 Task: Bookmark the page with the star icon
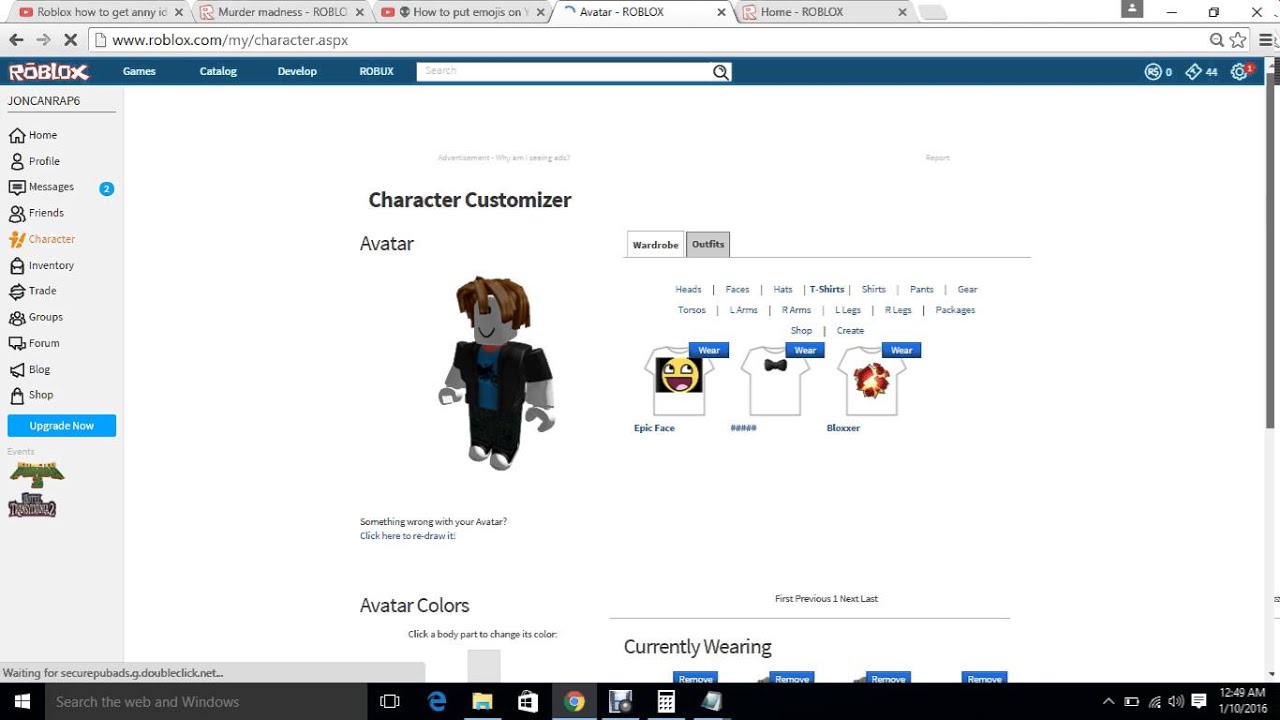tap(1238, 40)
